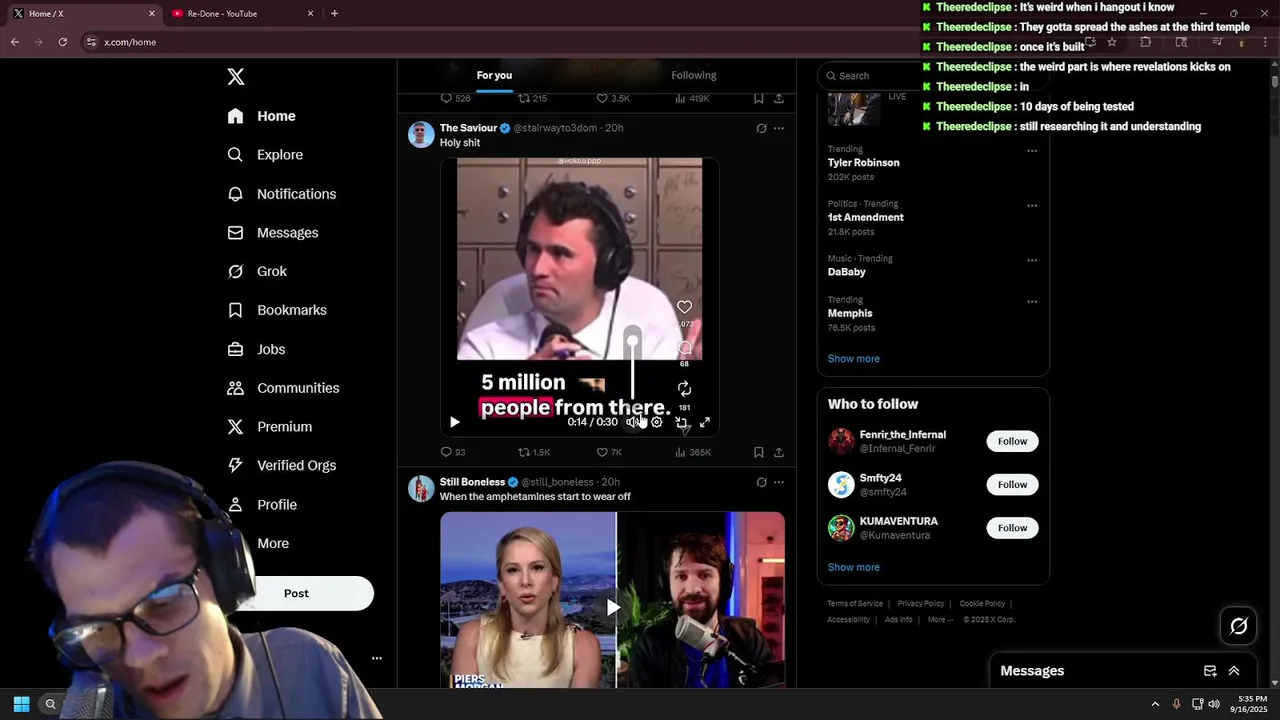Open Windows Start menu
1280x720 pixels.
[21, 704]
